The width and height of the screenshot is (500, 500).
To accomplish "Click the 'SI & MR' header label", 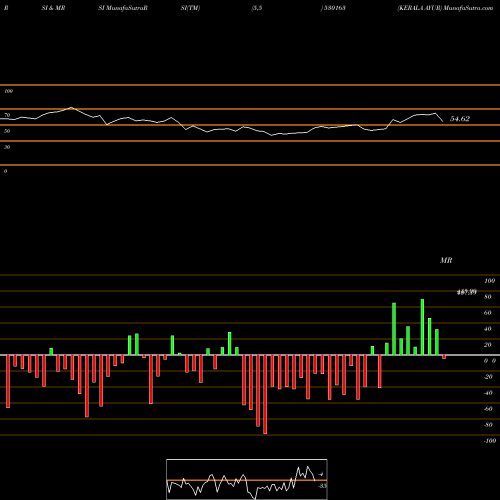I will click(x=53, y=8).
